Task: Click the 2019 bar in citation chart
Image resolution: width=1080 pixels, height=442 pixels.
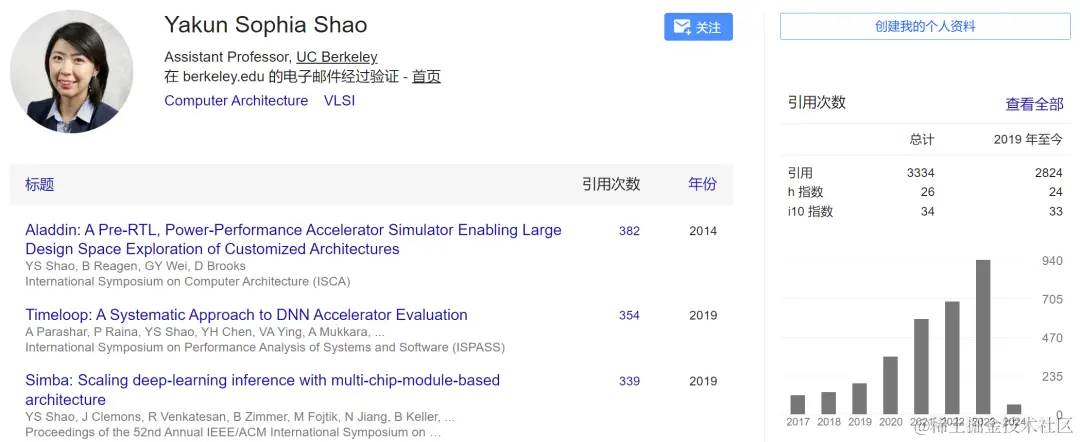Action: (x=859, y=398)
